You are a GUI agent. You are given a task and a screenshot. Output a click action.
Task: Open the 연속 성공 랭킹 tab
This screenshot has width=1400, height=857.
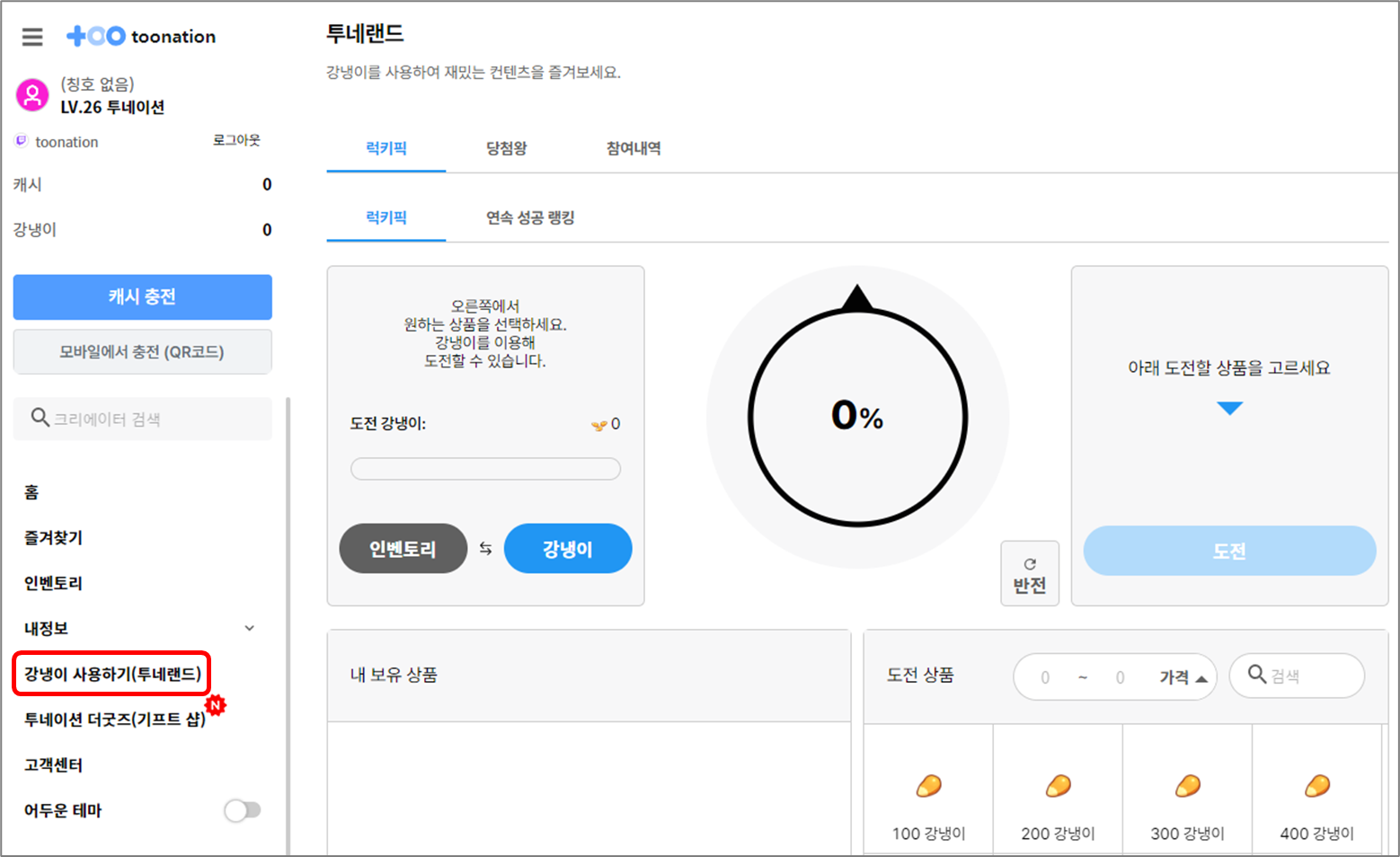pos(530,217)
